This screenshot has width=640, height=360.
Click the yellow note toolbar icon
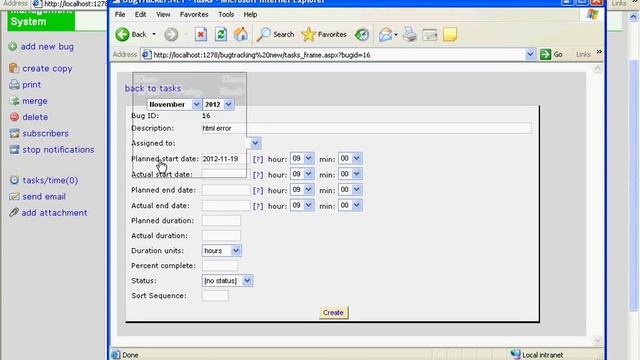click(x=450, y=35)
